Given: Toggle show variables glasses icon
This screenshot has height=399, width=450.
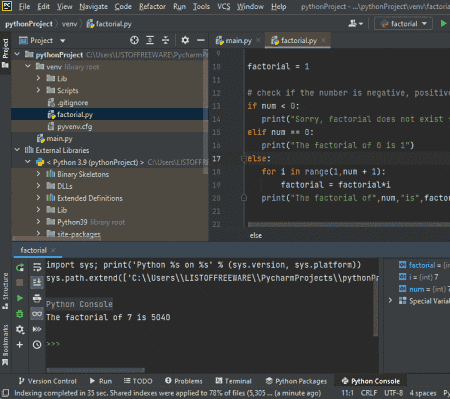Looking at the screenshot, I should [x=37, y=314].
